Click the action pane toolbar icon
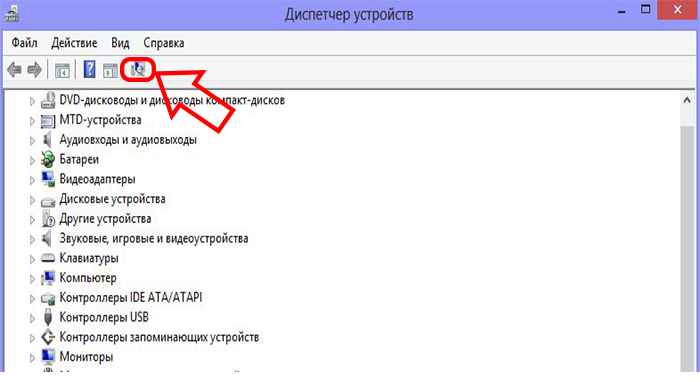 [x=110, y=70]
